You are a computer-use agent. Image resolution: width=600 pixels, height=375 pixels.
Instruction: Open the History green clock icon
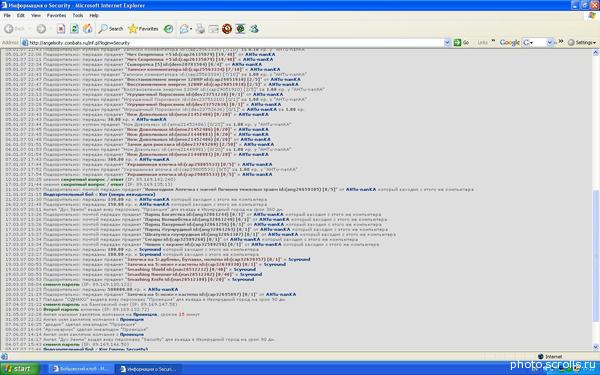click(x=168, y=29)
